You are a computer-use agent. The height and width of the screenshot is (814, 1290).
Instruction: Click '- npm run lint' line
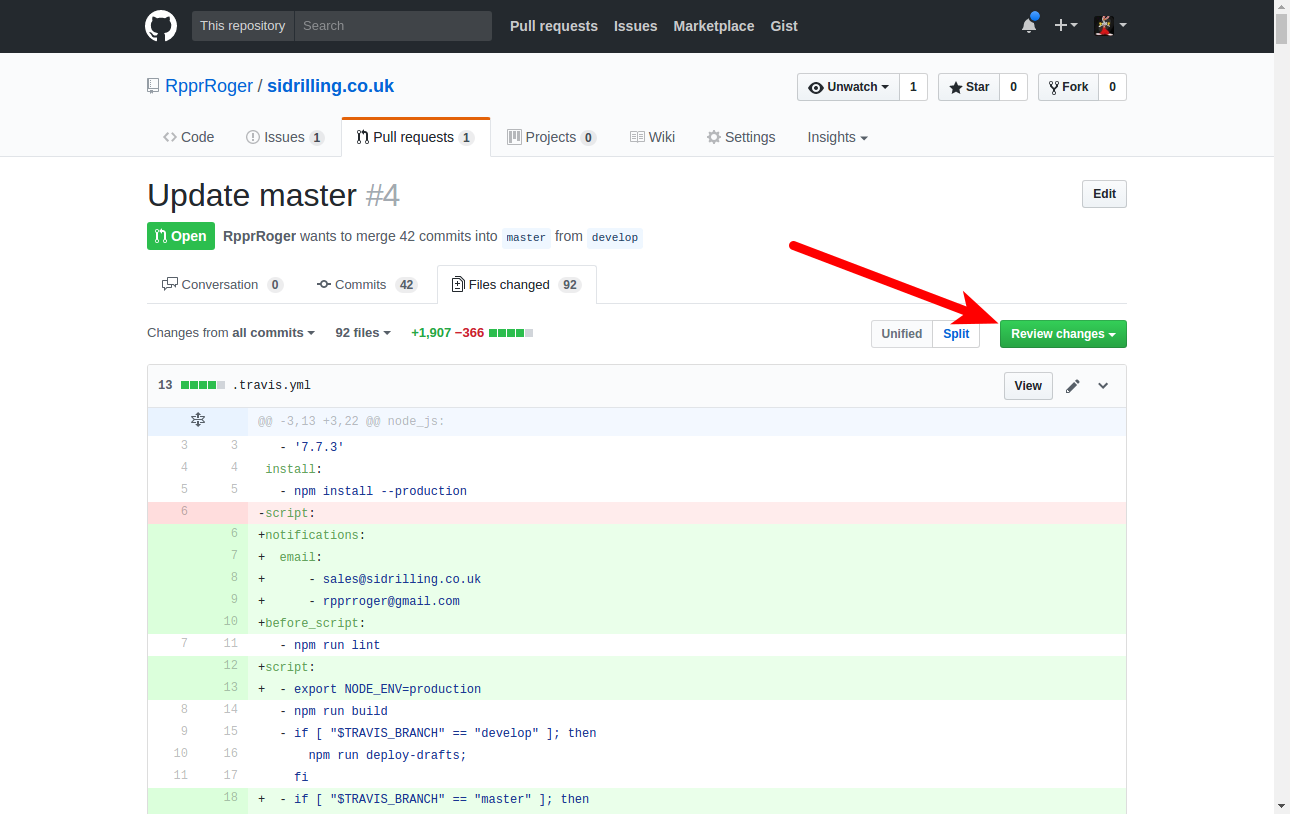pos(637,645)
